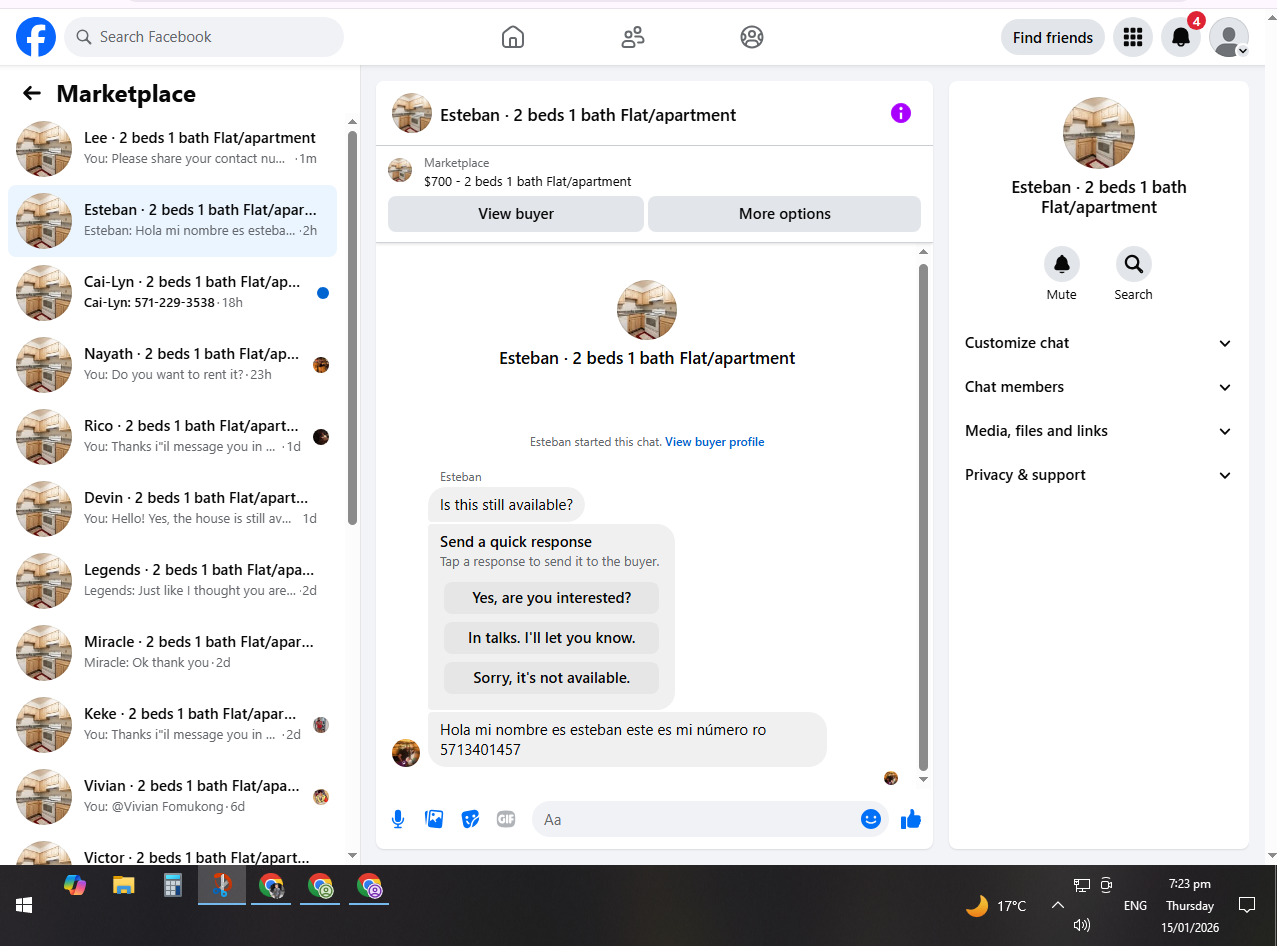Click the listing thumbnail in chat header
This screenshot has width=1277, height=946.
click(x=412, y=114)
